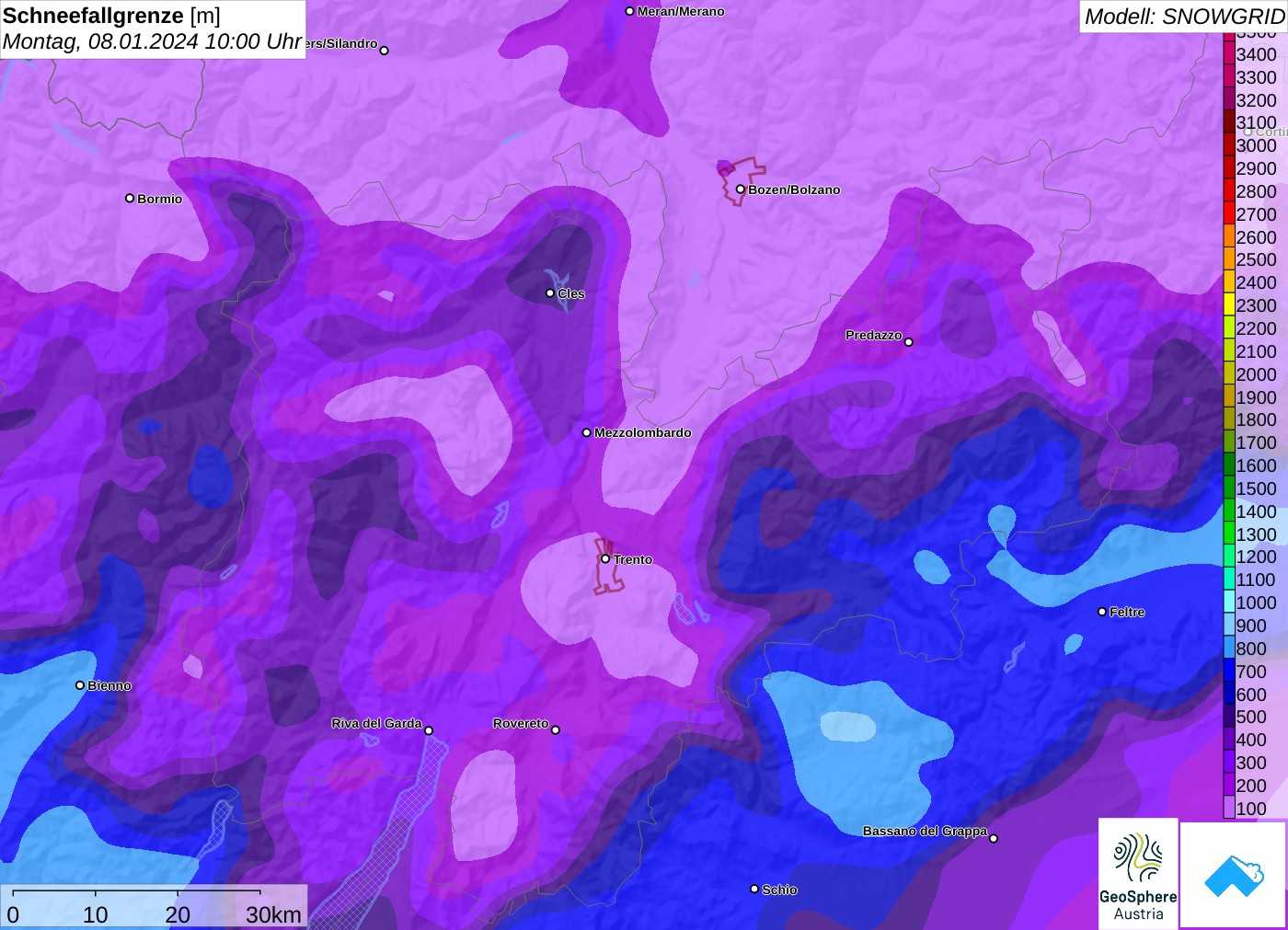Click the Riva del Garda marker dot

[429, 730]
